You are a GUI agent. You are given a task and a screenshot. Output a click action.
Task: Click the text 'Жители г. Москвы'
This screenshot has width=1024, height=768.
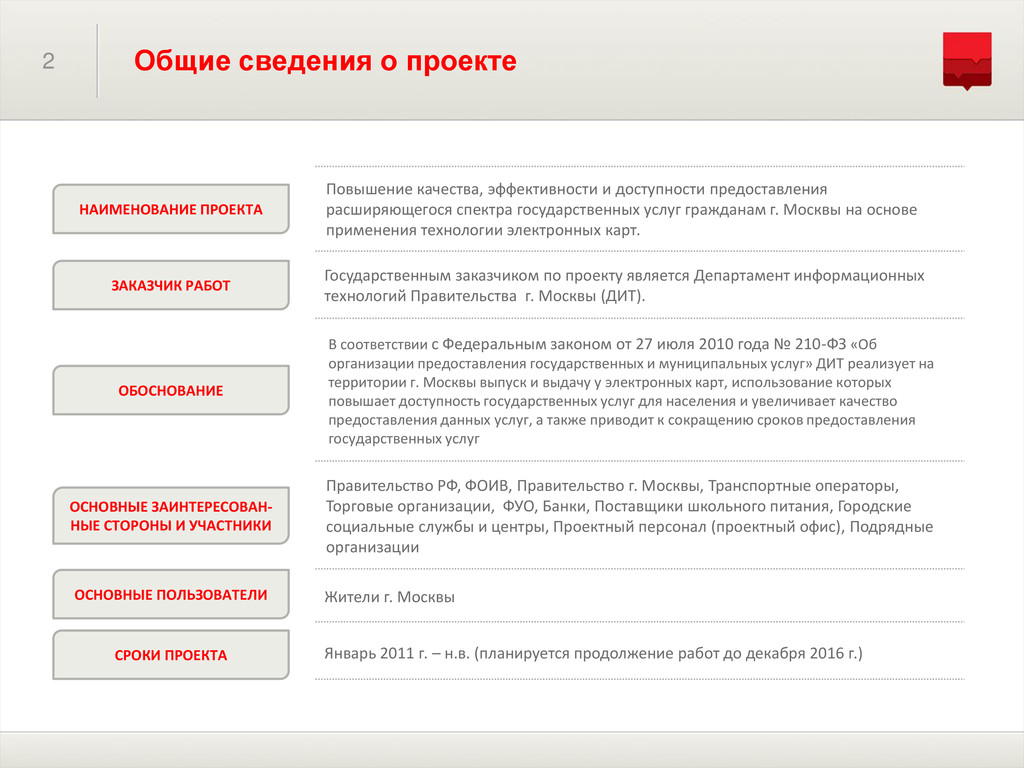click(x=389, y=597)
